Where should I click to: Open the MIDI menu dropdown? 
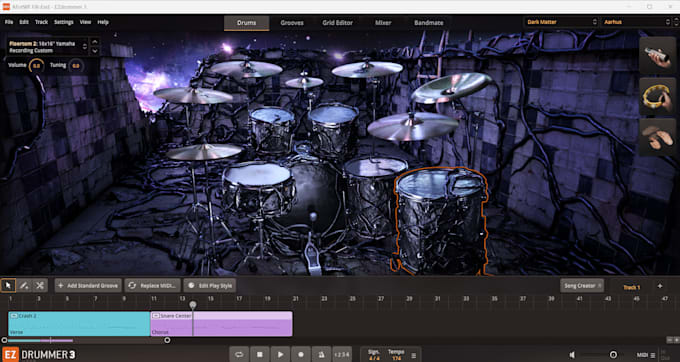tap(646, 355)
